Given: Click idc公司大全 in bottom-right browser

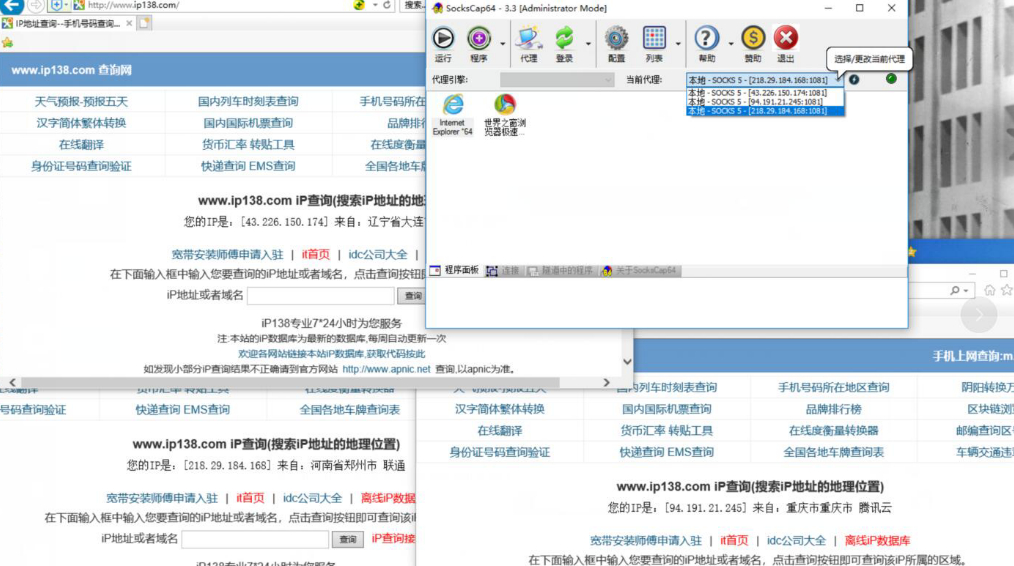Looking at the screenshot, I should coord(796,541).
